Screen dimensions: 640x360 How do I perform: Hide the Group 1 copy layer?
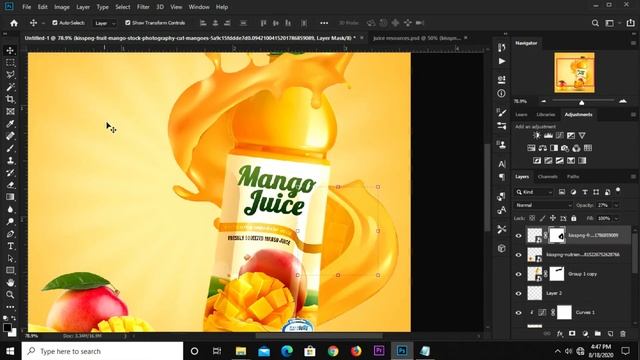click(518, 274)
